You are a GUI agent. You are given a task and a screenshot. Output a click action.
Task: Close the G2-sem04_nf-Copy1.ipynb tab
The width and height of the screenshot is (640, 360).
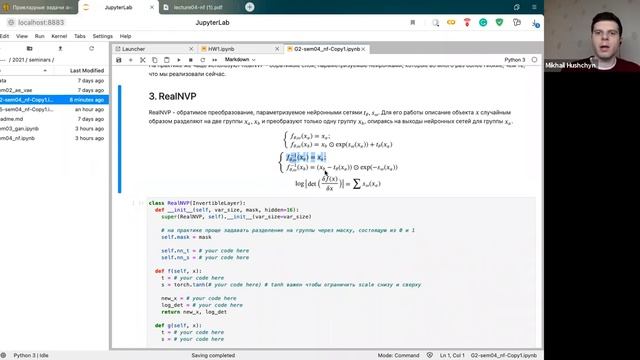coord(363,49)
